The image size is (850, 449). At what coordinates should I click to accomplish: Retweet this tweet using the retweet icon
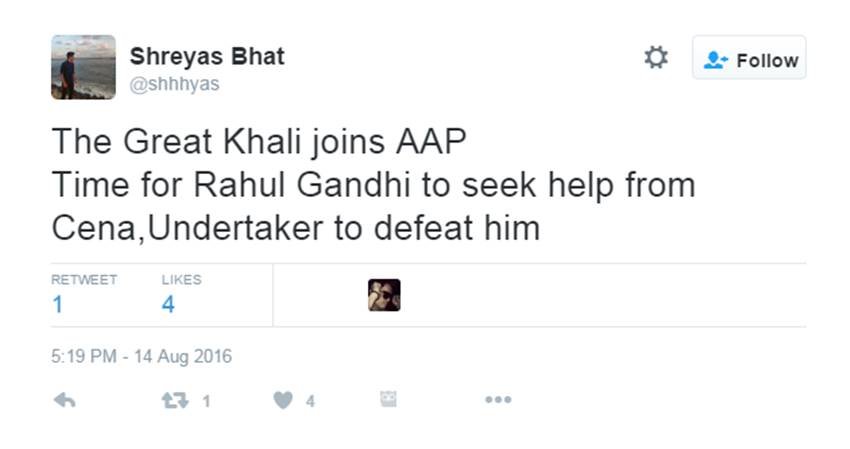point(174,400)
